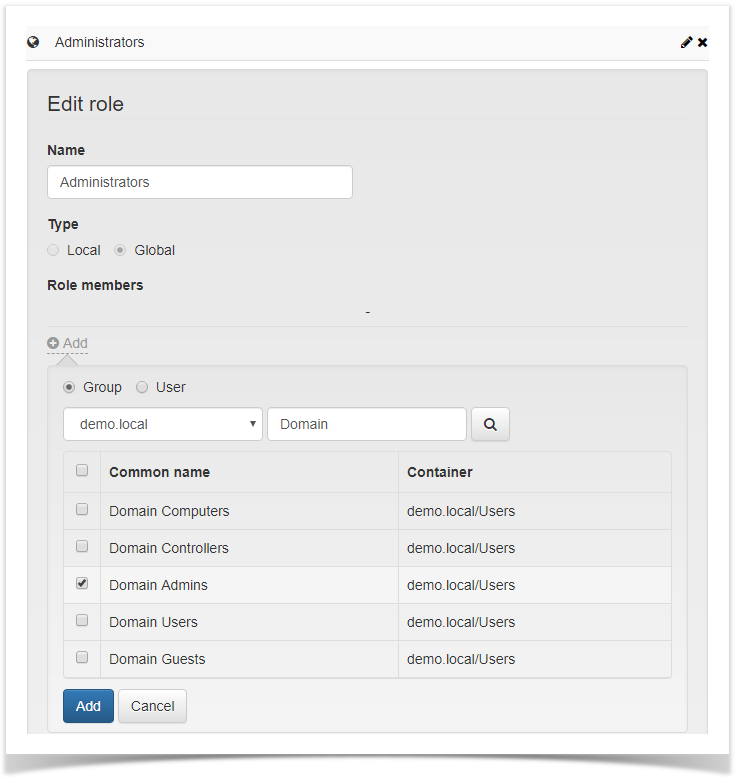743x783 pixels.
Task: Select the Local type radio button
Action: pyautogui.click(x=53, y=250)
